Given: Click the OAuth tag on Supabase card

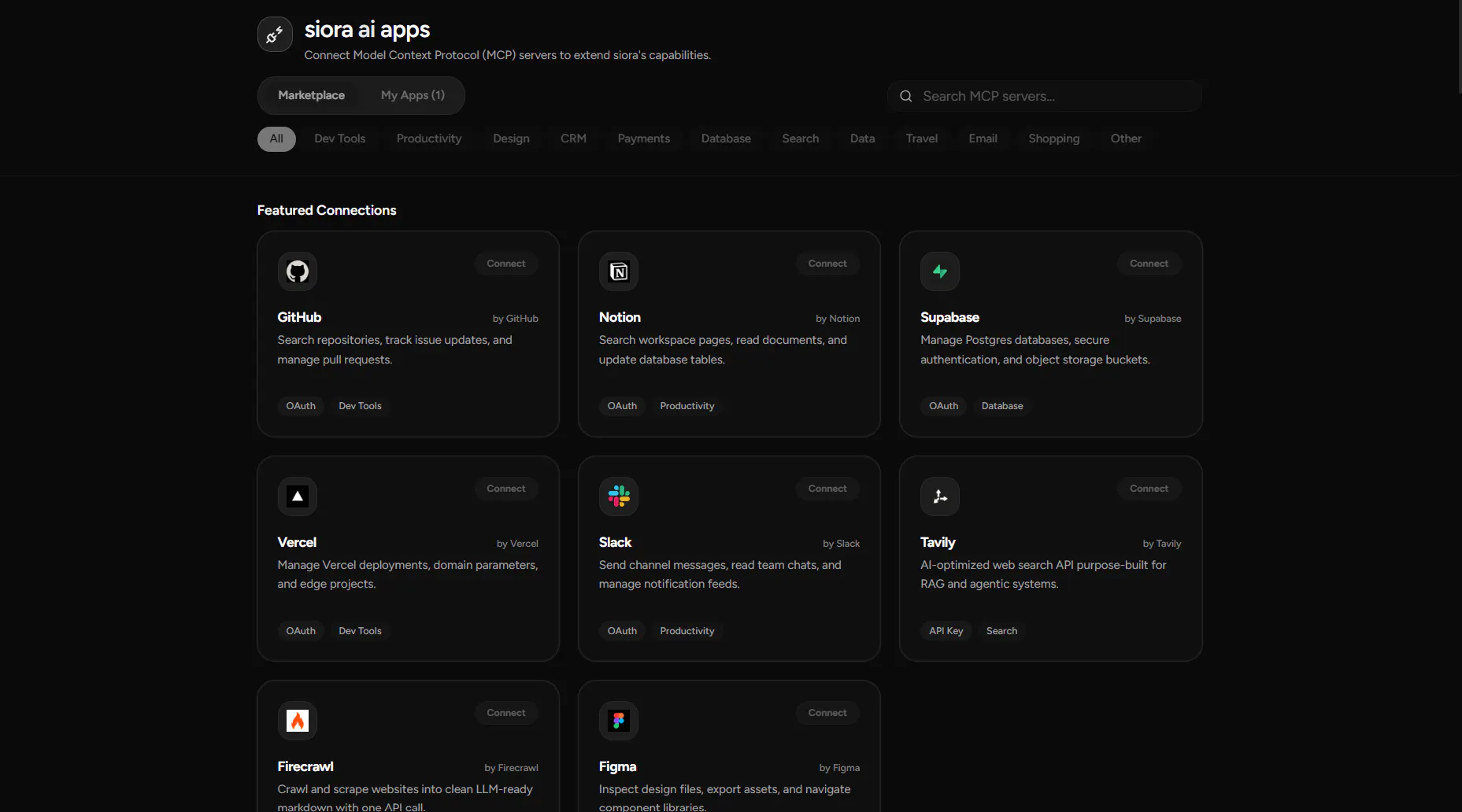Looking at the screenshot, I should [943, 406].
